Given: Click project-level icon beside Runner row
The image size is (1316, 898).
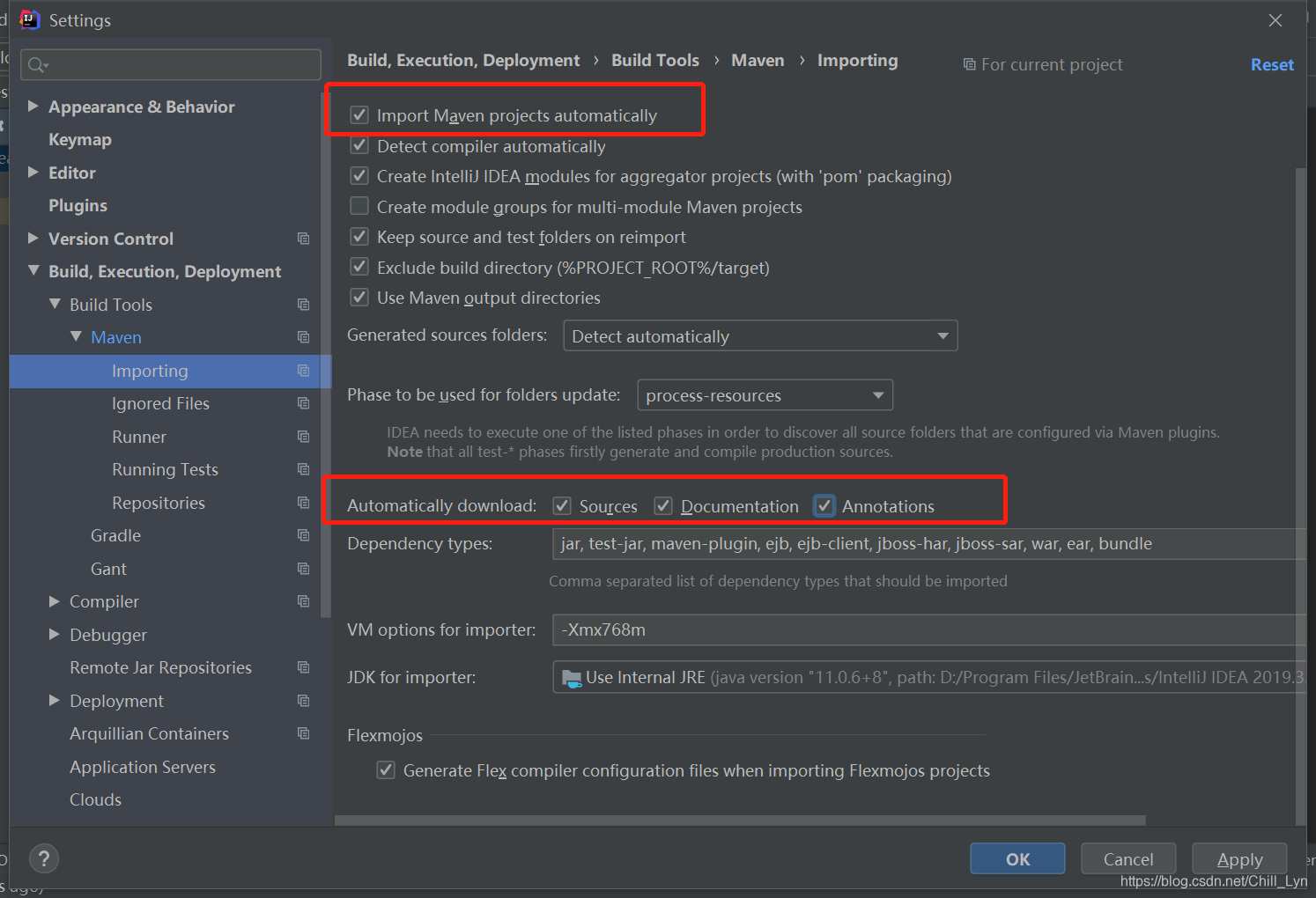Looking at the screenshot, I should (x=303, y=437).
